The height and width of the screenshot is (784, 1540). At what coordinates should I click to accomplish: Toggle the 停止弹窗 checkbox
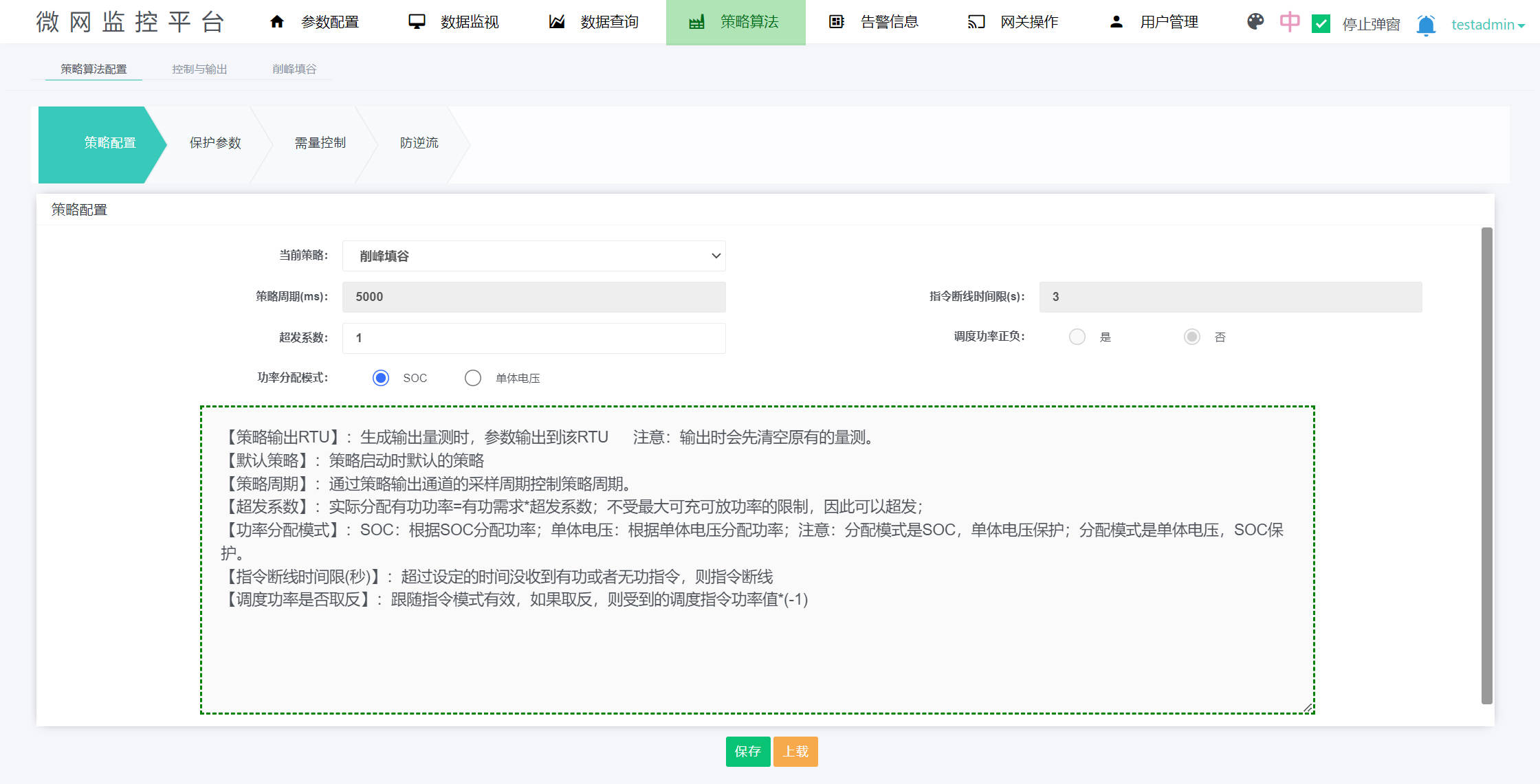coord(1321,24)
